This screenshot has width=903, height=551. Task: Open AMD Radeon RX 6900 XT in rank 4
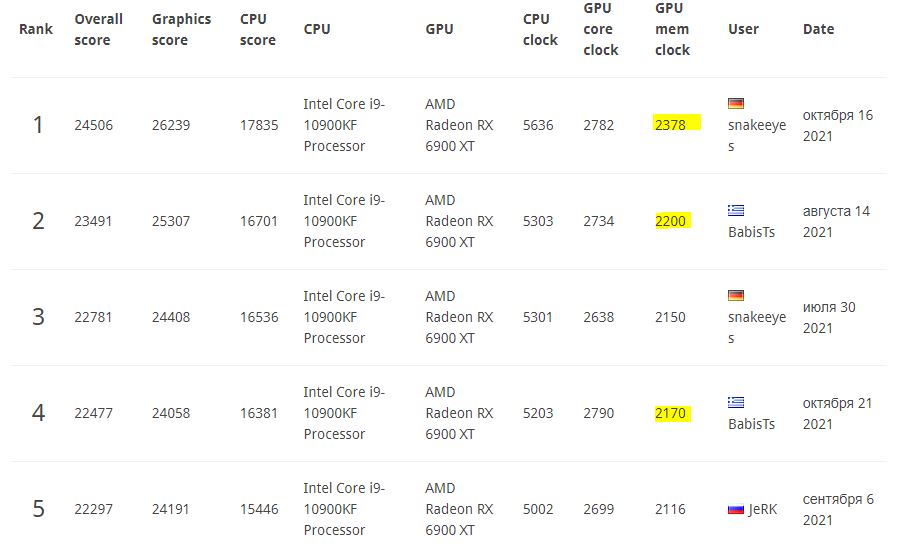tap(459, 413)
